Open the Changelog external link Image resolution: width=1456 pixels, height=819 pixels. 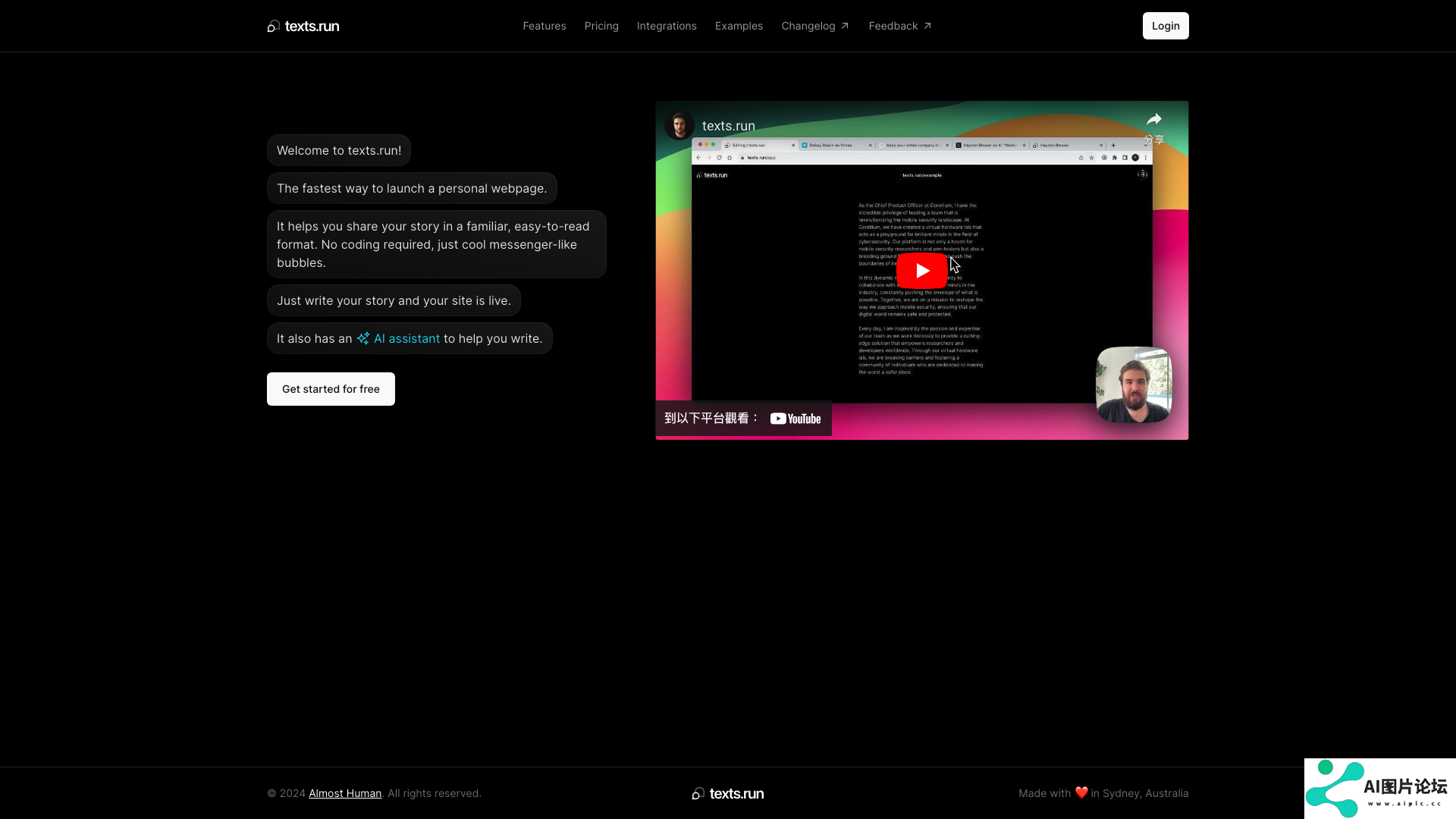815,26
